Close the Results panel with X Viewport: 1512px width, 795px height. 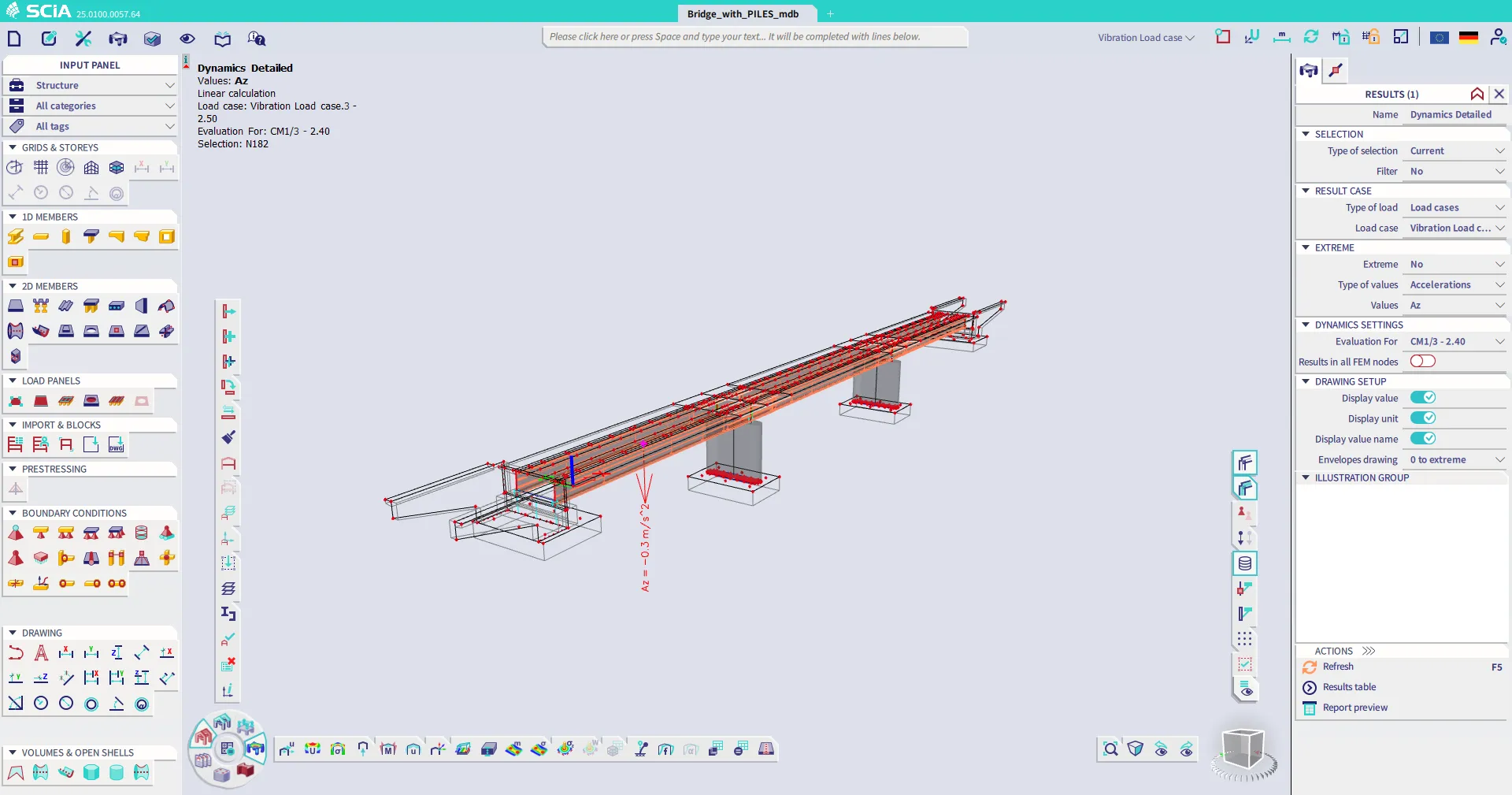pos(1499,94)
